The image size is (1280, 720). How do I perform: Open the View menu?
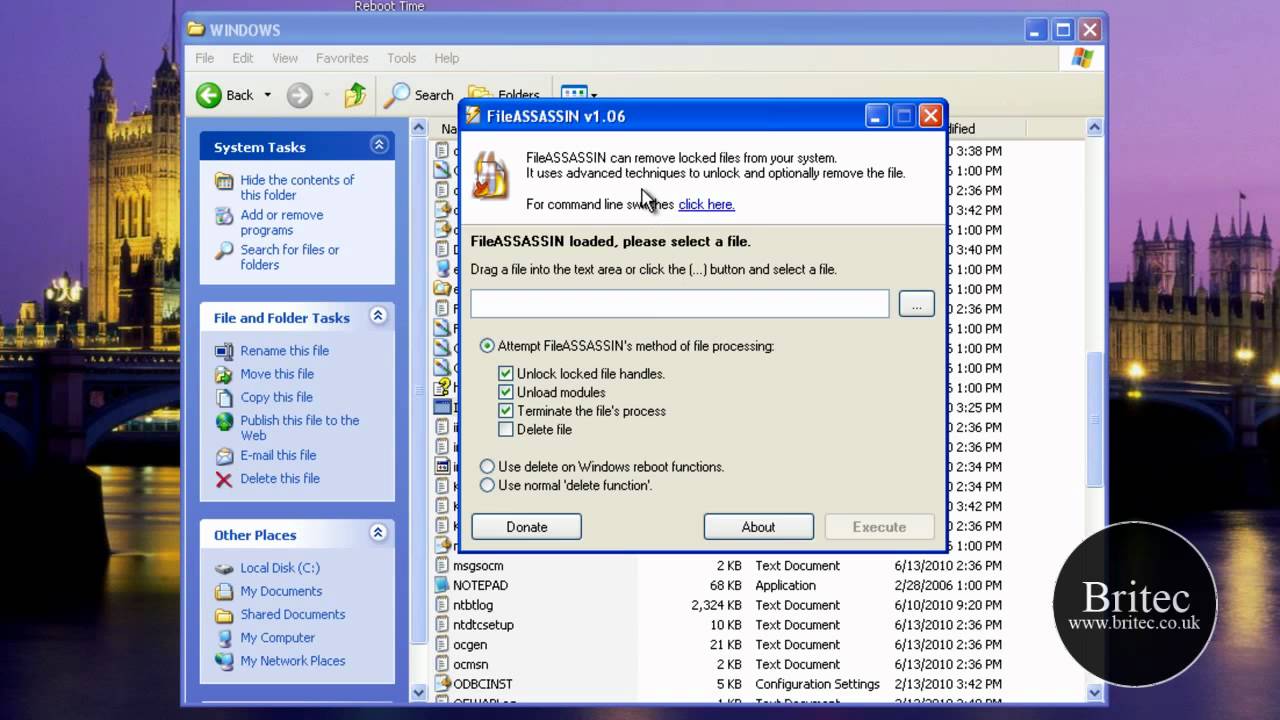[x=285, y=58]
